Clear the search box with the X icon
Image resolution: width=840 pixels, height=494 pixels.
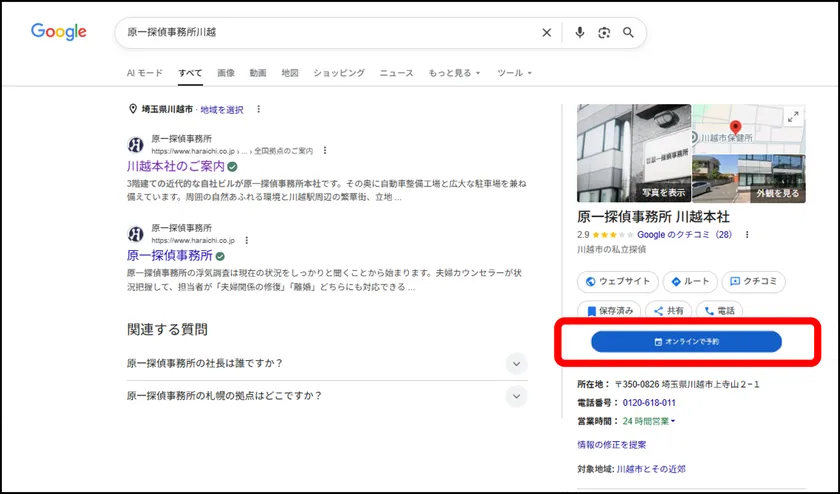point(546,33)
